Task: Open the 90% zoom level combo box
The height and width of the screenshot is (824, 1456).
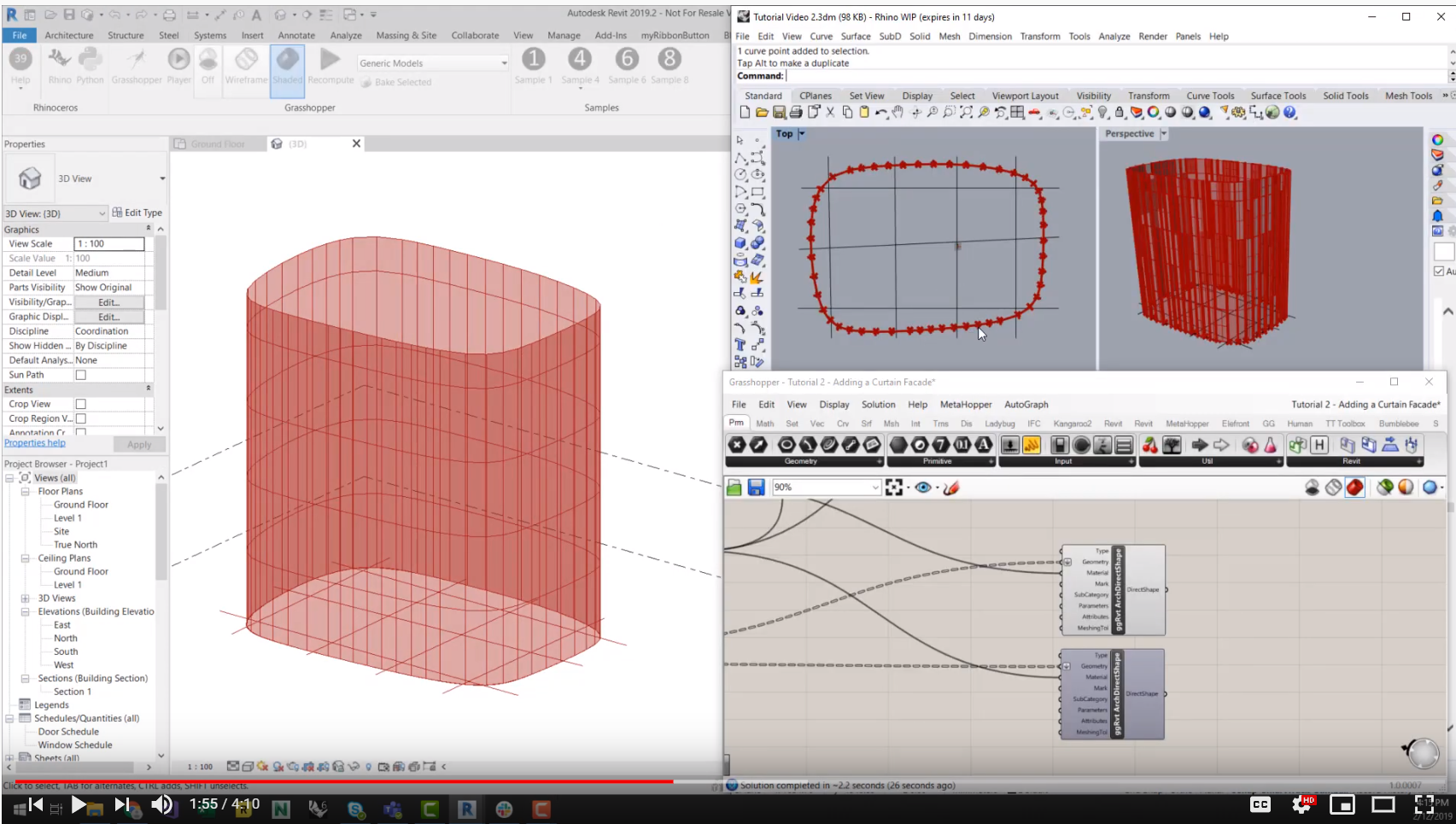Action: [826, 488]
